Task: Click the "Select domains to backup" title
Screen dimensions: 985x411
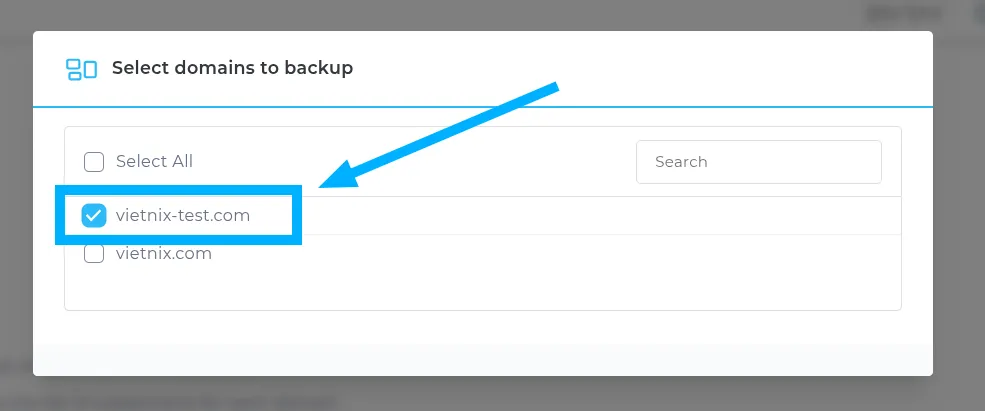Action: click(232, 68)
